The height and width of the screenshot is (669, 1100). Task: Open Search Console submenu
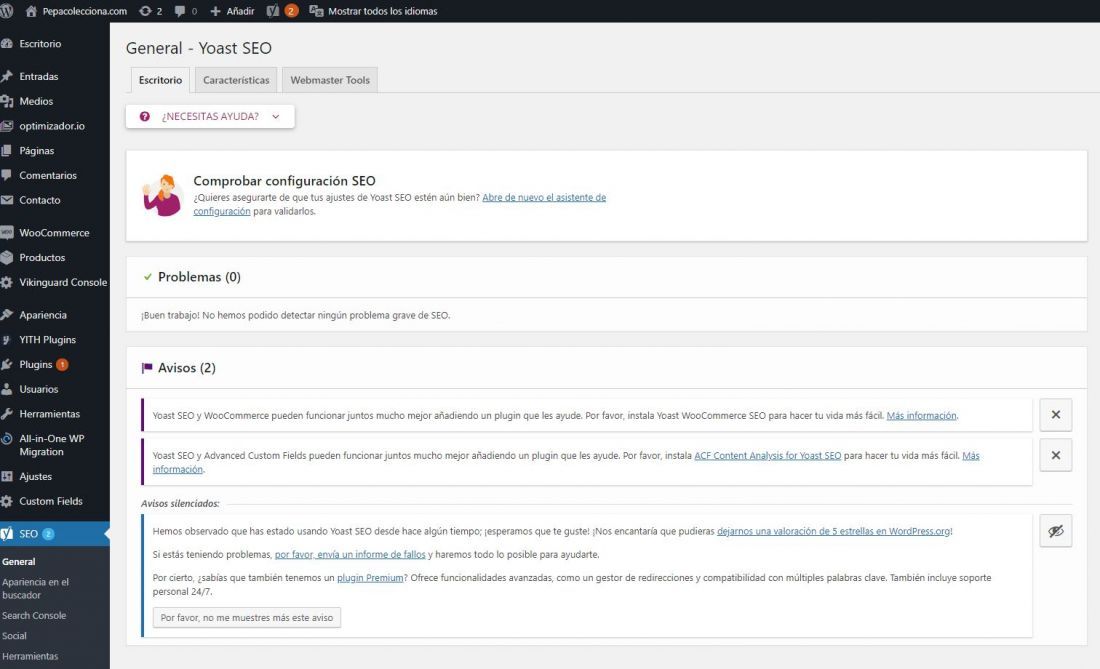click(34, 615)
